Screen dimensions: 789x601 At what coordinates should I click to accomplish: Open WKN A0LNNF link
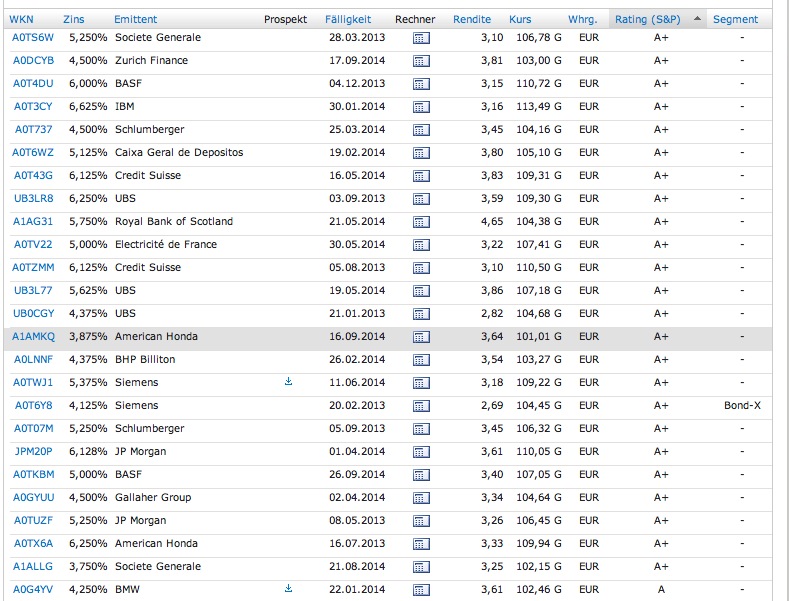(33, 359)
